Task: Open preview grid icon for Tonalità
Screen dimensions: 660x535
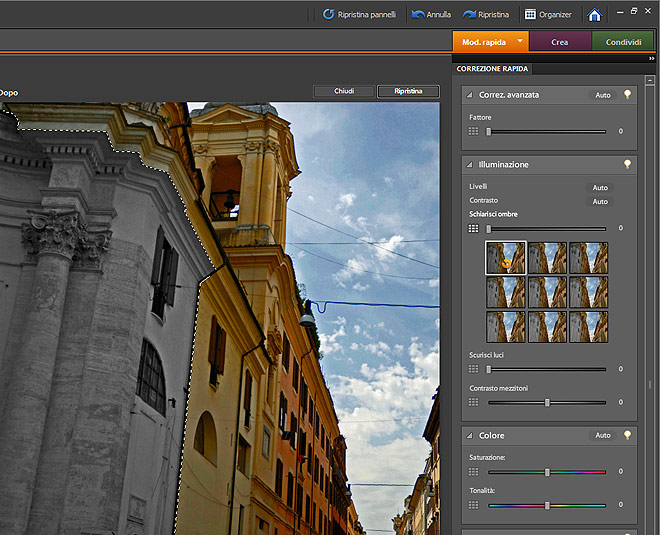Action: click(474, 505)
